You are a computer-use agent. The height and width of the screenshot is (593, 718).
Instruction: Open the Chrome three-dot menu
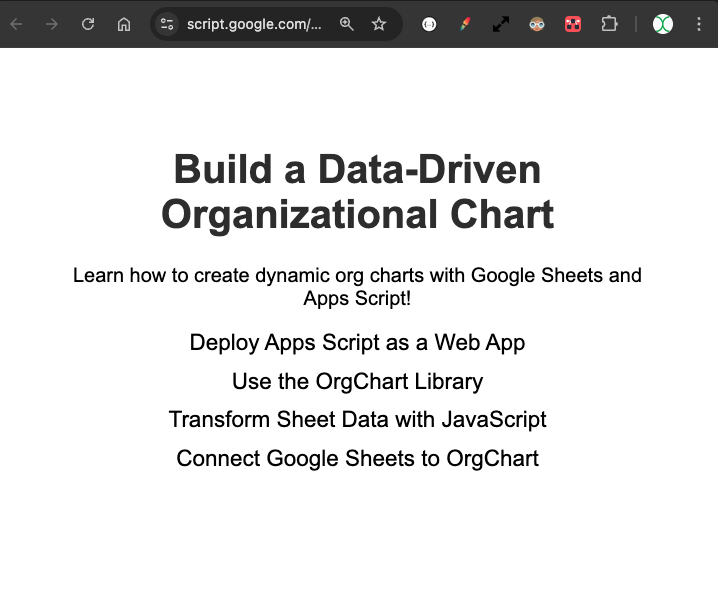pos(699,24)
